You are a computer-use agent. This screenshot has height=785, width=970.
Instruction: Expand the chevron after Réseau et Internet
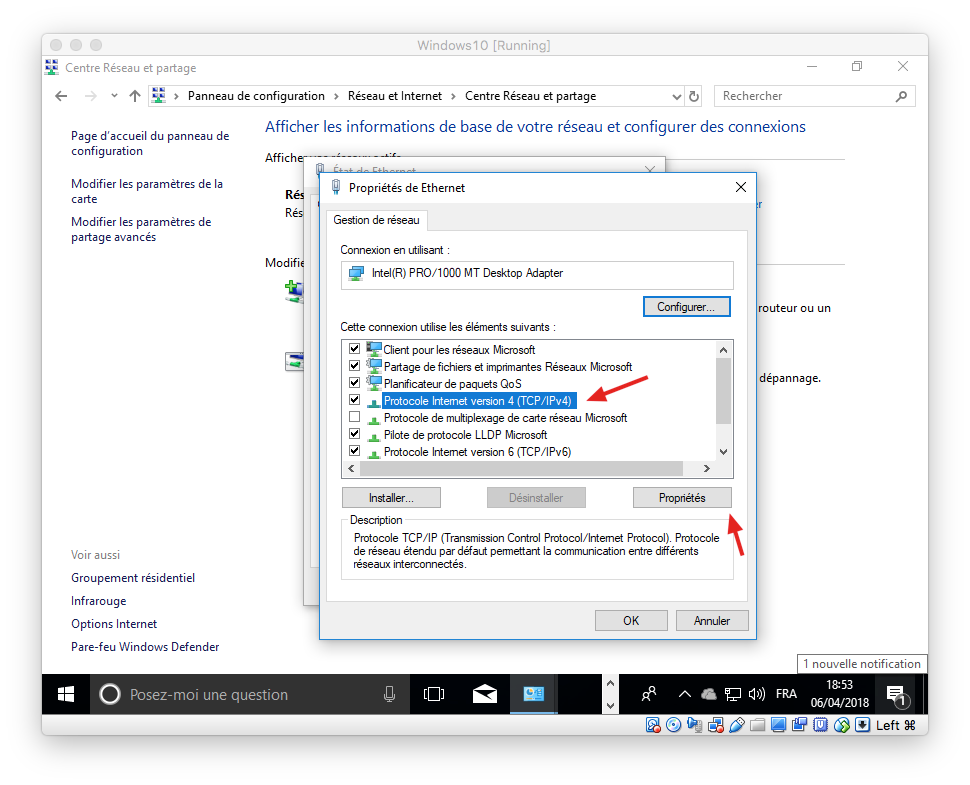pyautogui.click(x=453, y=97)
